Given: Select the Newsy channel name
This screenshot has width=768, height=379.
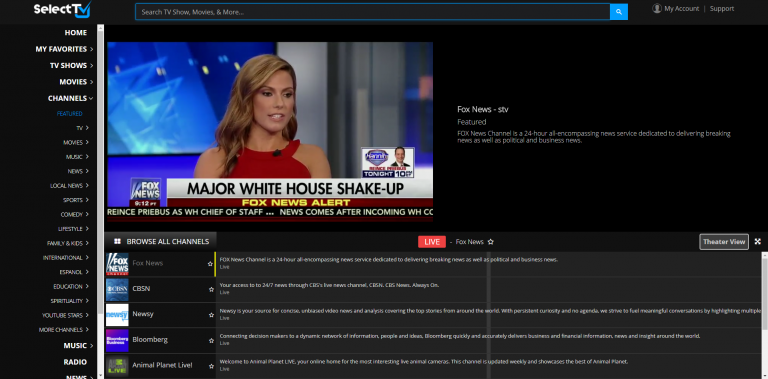Looking at the screenshot, I should 143,314.
